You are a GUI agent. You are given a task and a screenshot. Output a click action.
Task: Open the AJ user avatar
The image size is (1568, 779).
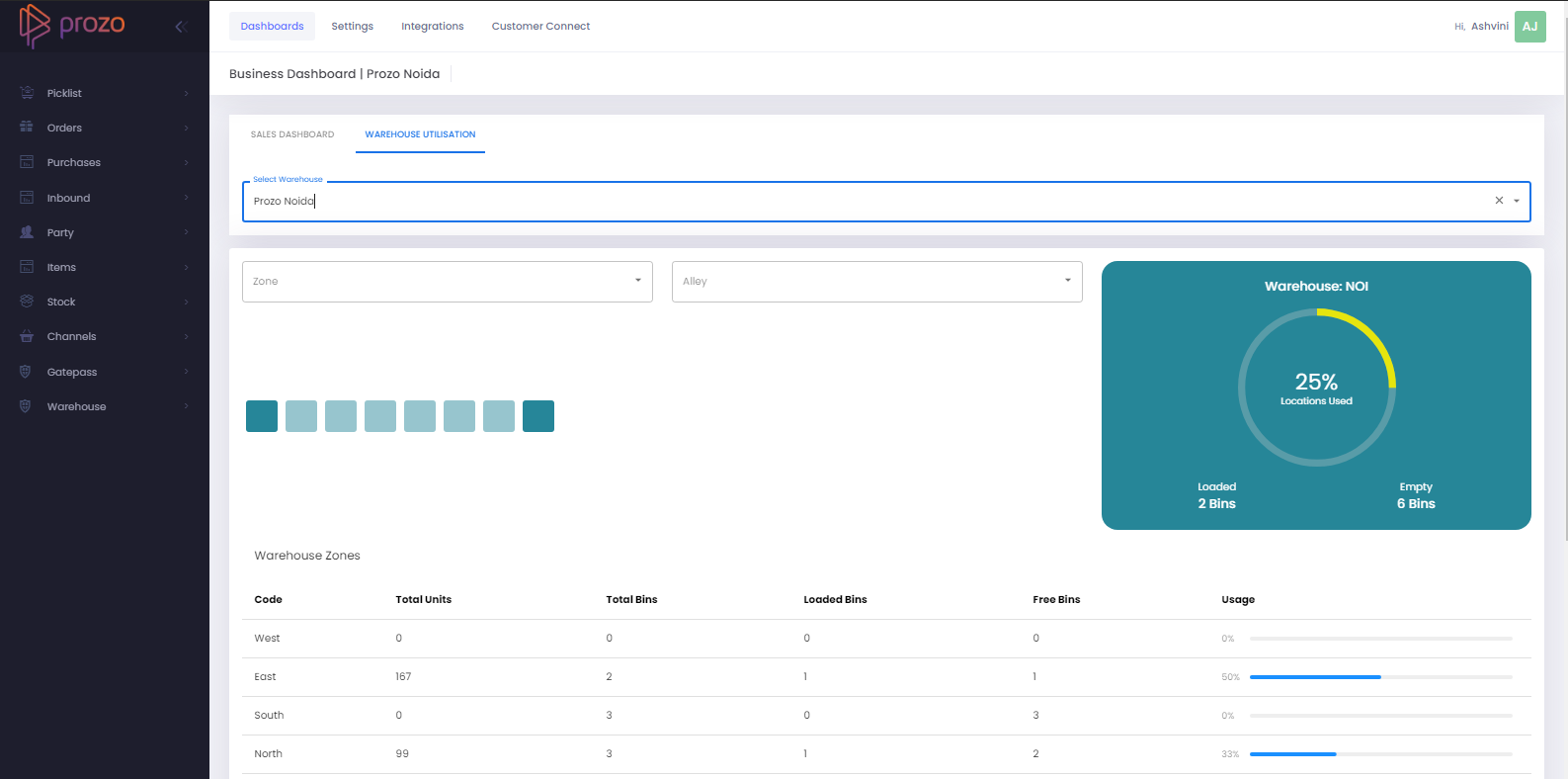coord(1529,27)
